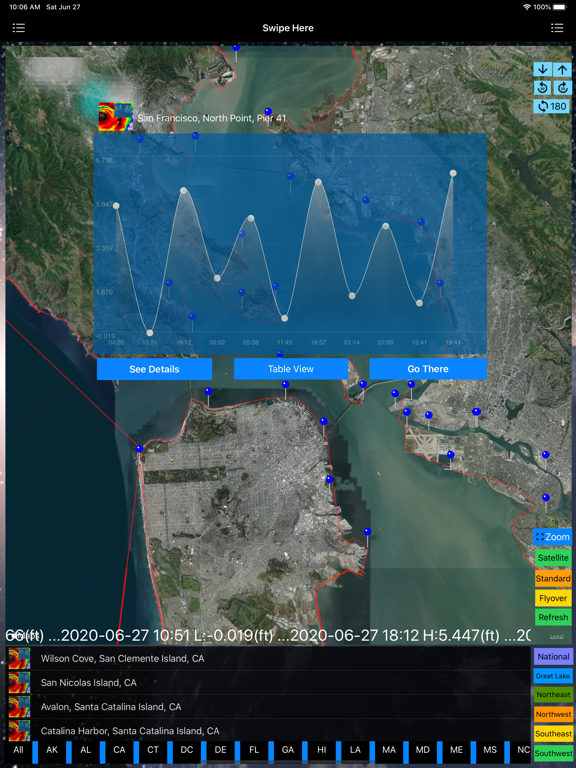
Task: Click Wilson Cove station radar icon
Action: (19, 658)
